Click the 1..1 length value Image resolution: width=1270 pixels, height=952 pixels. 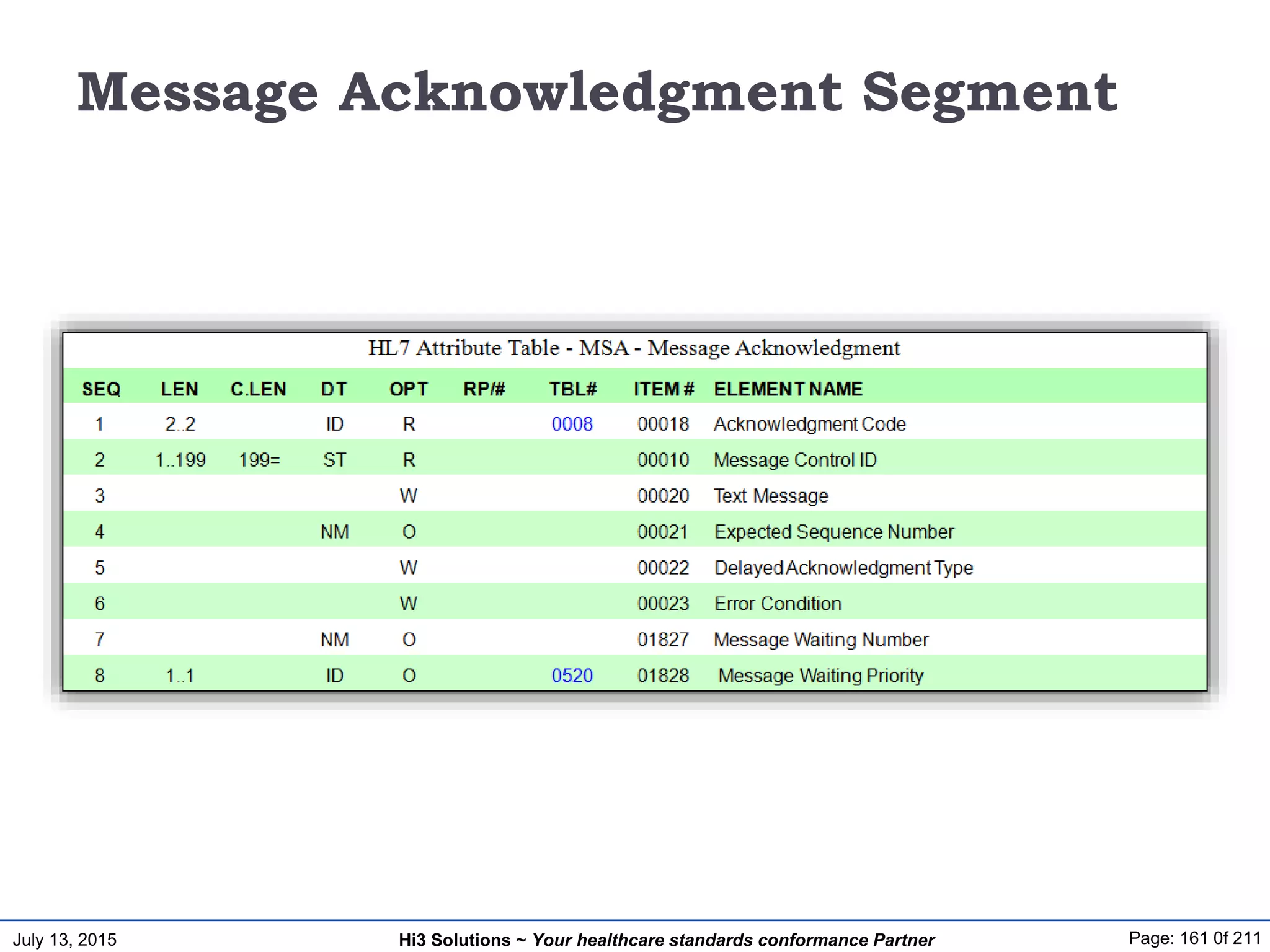pos(180,676)
